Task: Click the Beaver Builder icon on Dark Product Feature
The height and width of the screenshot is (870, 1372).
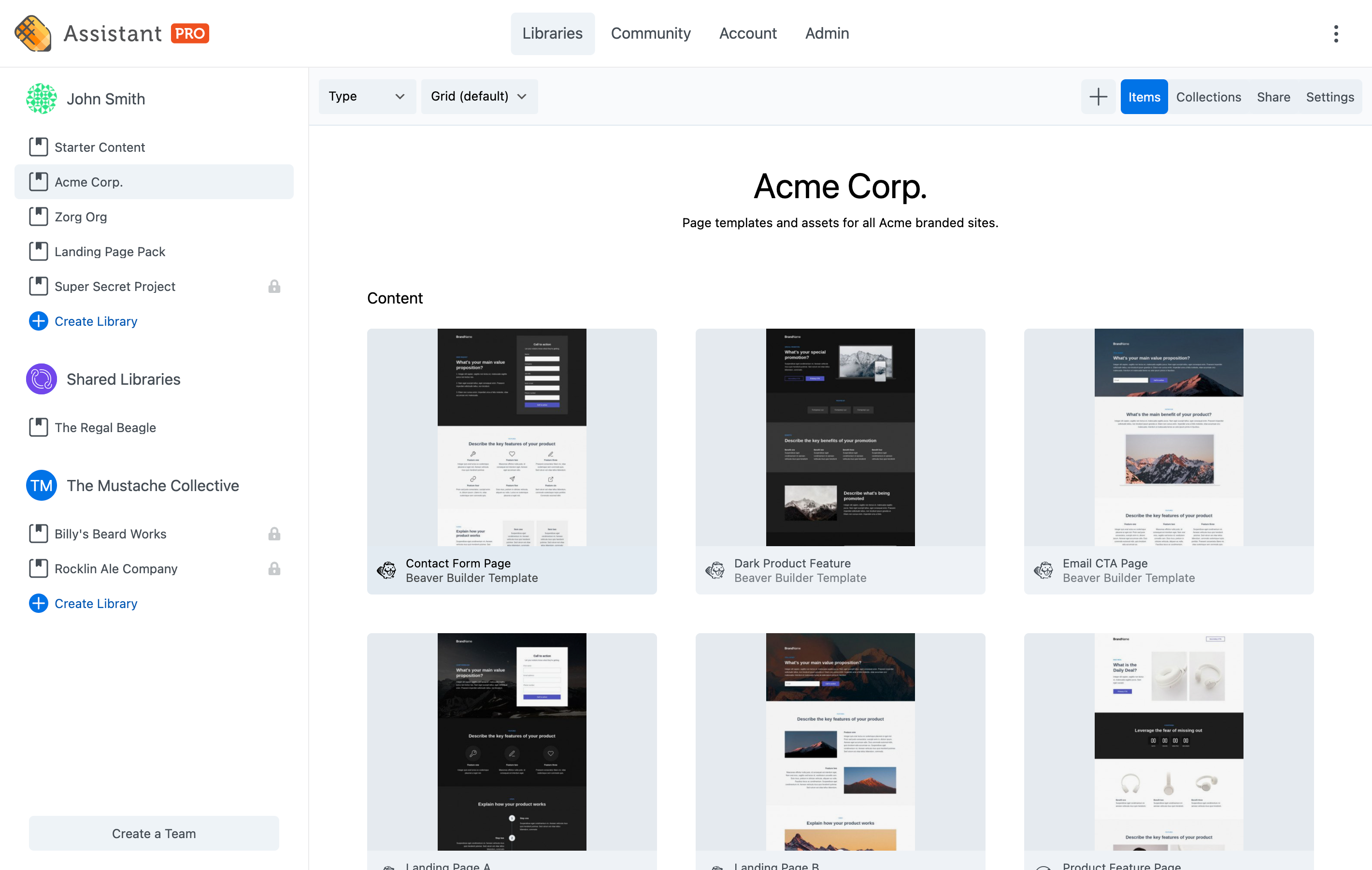Action: (x=715, y=570)
